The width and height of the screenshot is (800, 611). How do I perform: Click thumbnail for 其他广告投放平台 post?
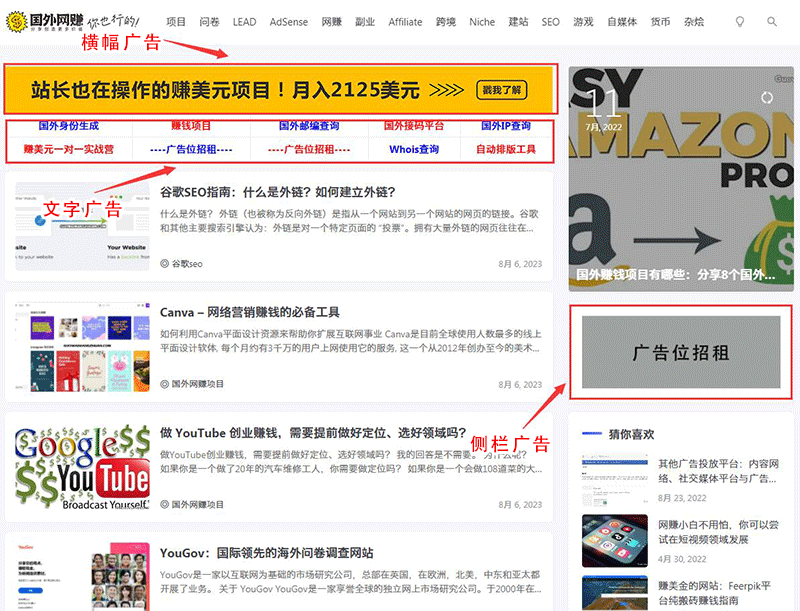tap(615, 479)
